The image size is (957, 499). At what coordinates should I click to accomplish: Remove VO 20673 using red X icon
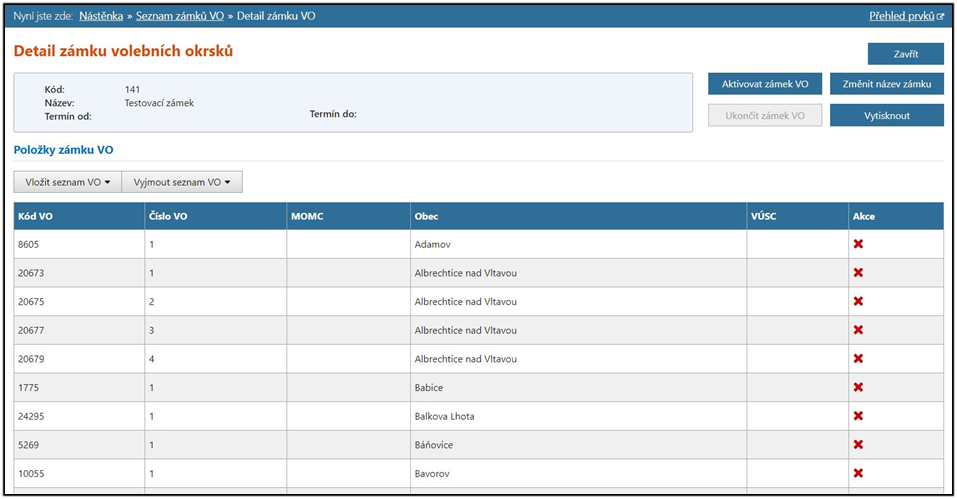[x=858, y=273]
